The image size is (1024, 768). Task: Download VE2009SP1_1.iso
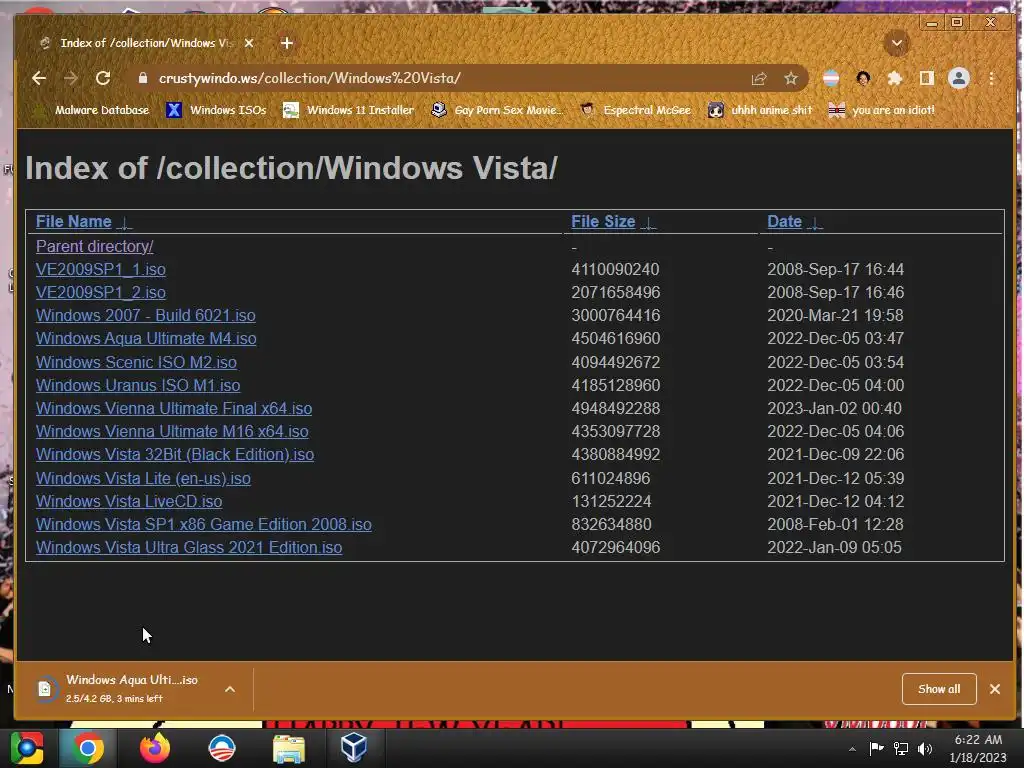(101, 269)
